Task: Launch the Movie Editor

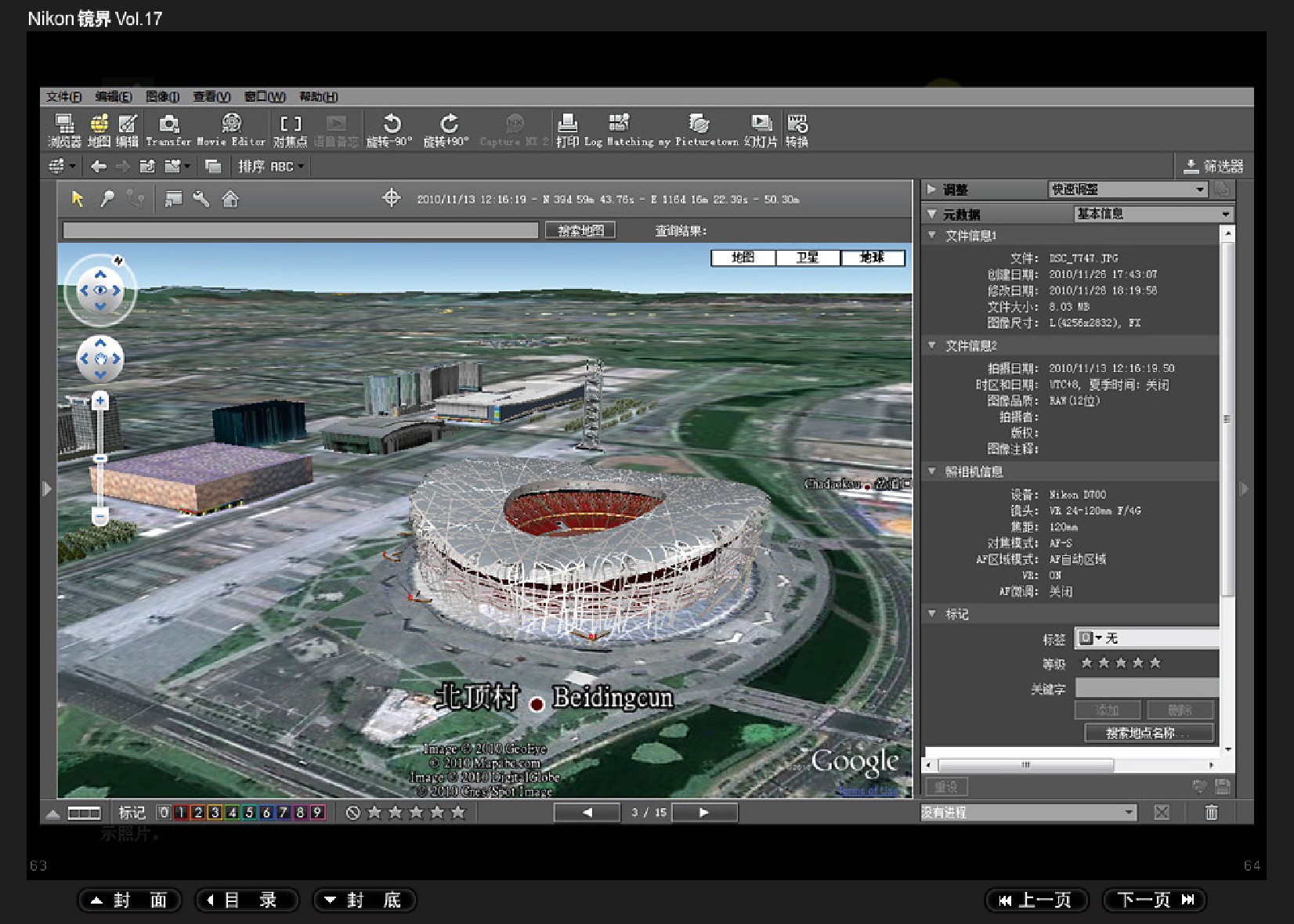Action: (x=231, y=130)
